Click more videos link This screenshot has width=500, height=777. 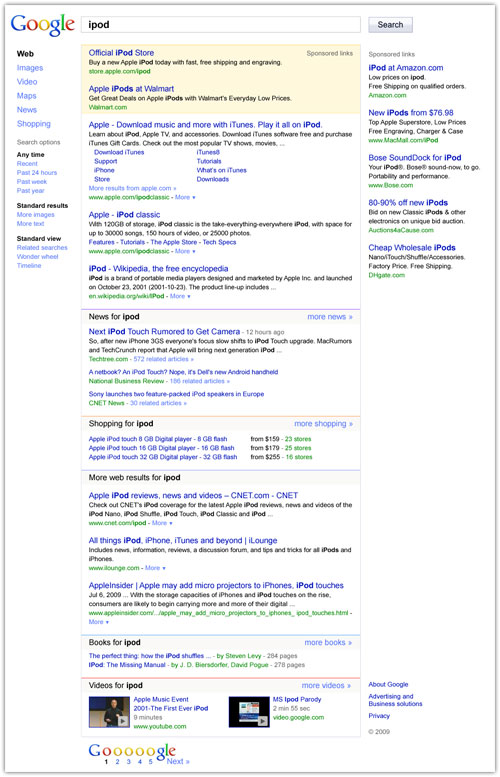[326, 686]
